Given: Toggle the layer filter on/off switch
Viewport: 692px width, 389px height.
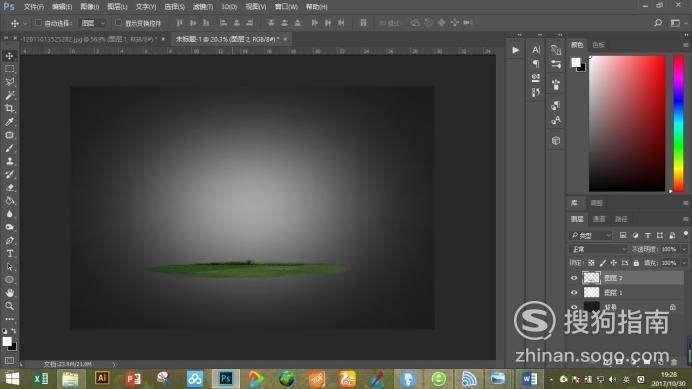Looking at the screenshot, I should pyautogui.click(x=685, y=234).
